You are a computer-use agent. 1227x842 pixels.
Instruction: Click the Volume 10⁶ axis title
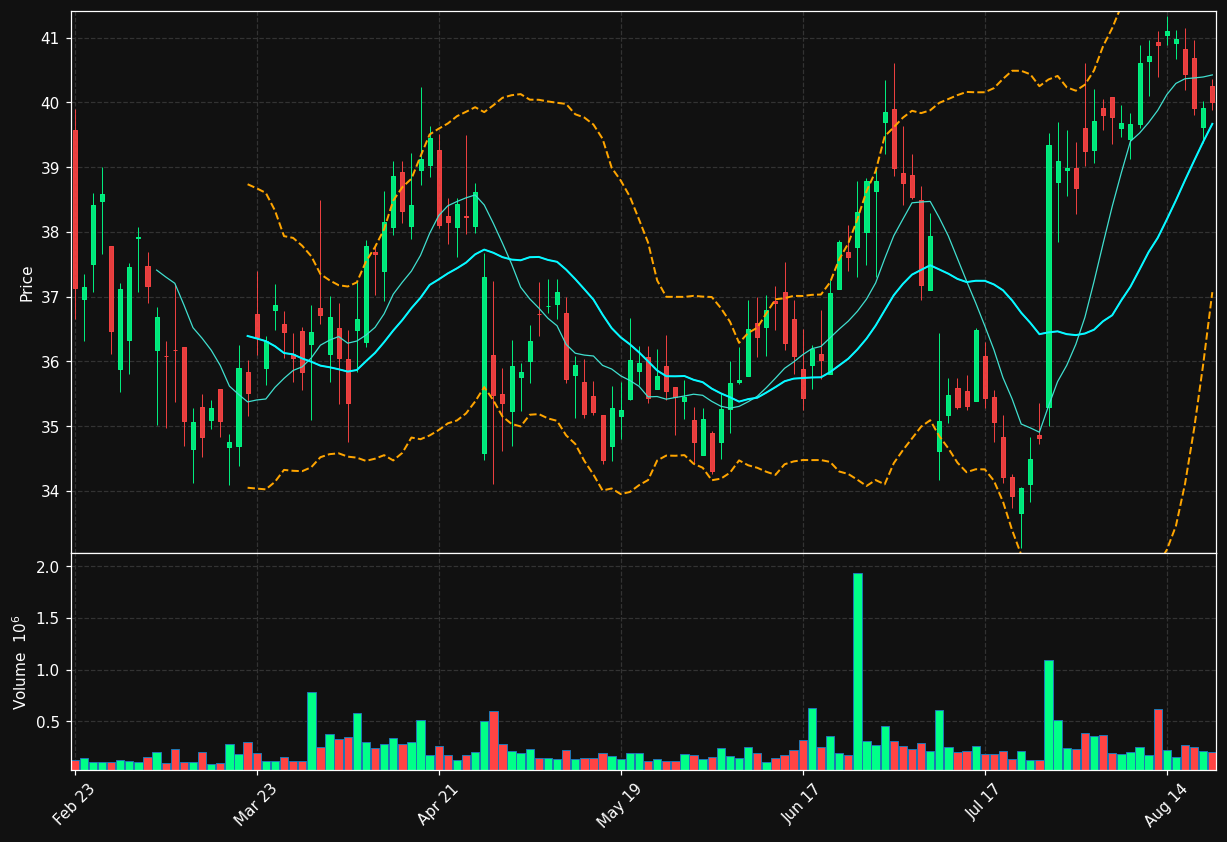[x=21, y=662]
